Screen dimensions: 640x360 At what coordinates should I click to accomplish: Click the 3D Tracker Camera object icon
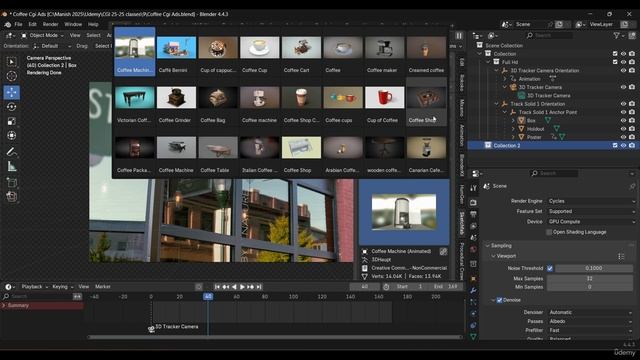coord(513,87)
